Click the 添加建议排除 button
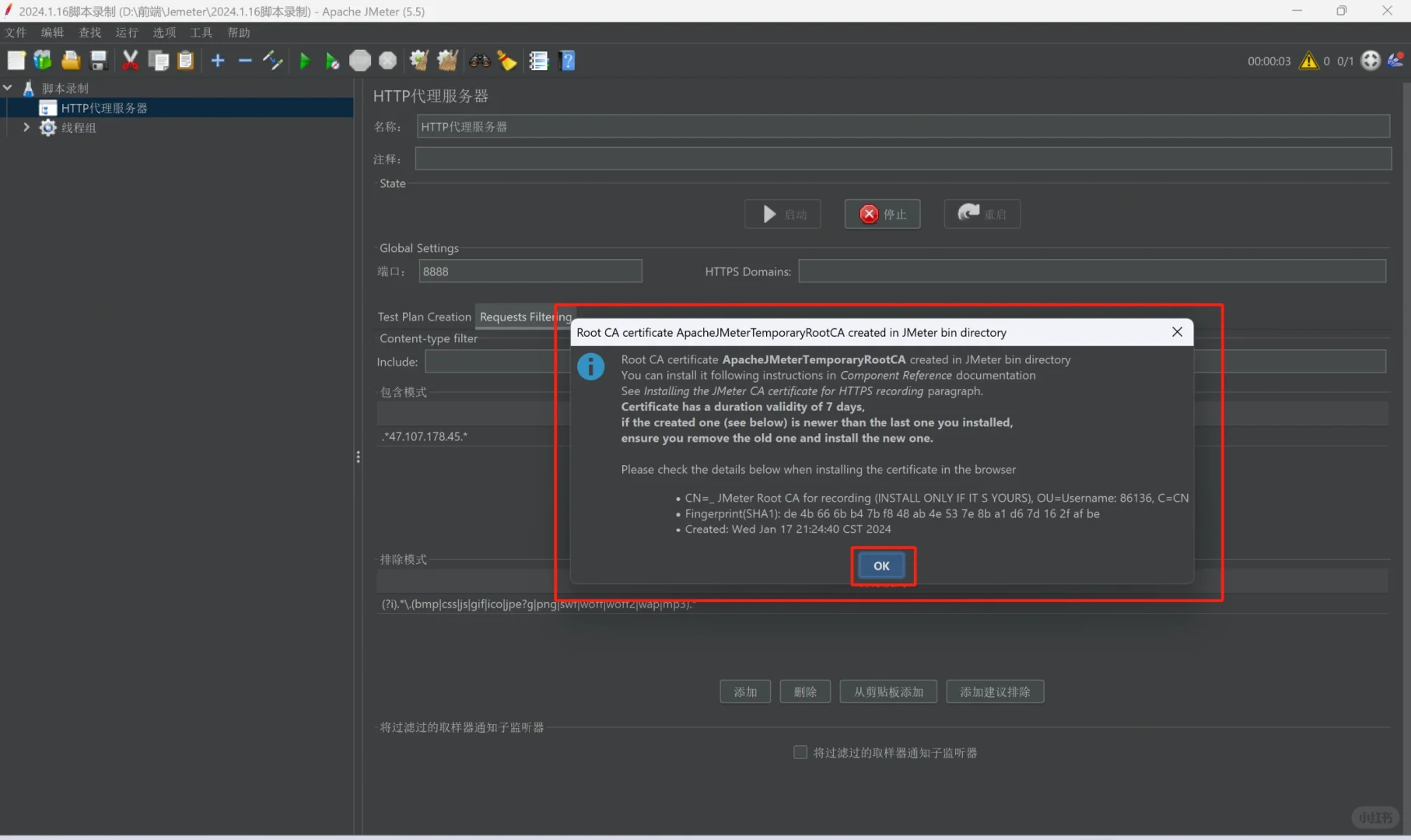This screenshot has width=1411, height=840. coord(995,691)
